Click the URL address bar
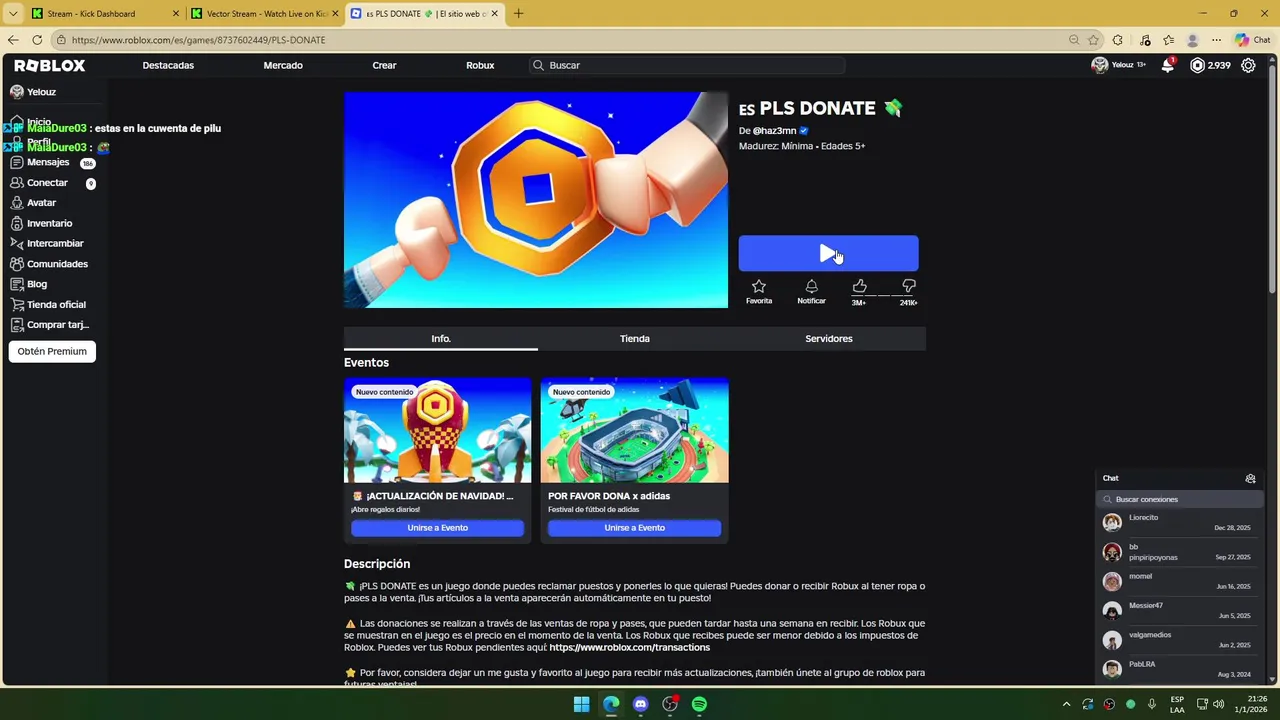1280x720 pixels. click(x=560, y=40)
